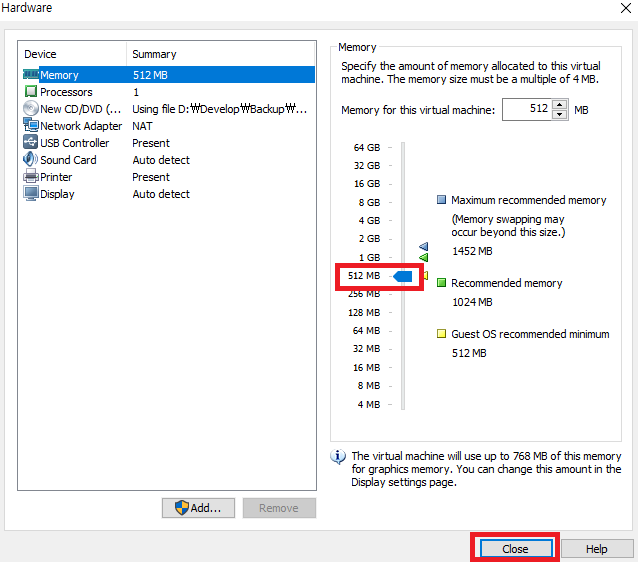Click the 64 MB scale label

[366, 330]
